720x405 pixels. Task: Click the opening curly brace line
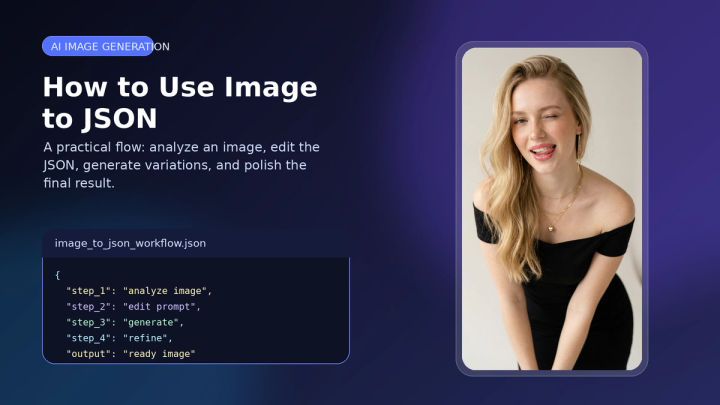click(57, 275)
